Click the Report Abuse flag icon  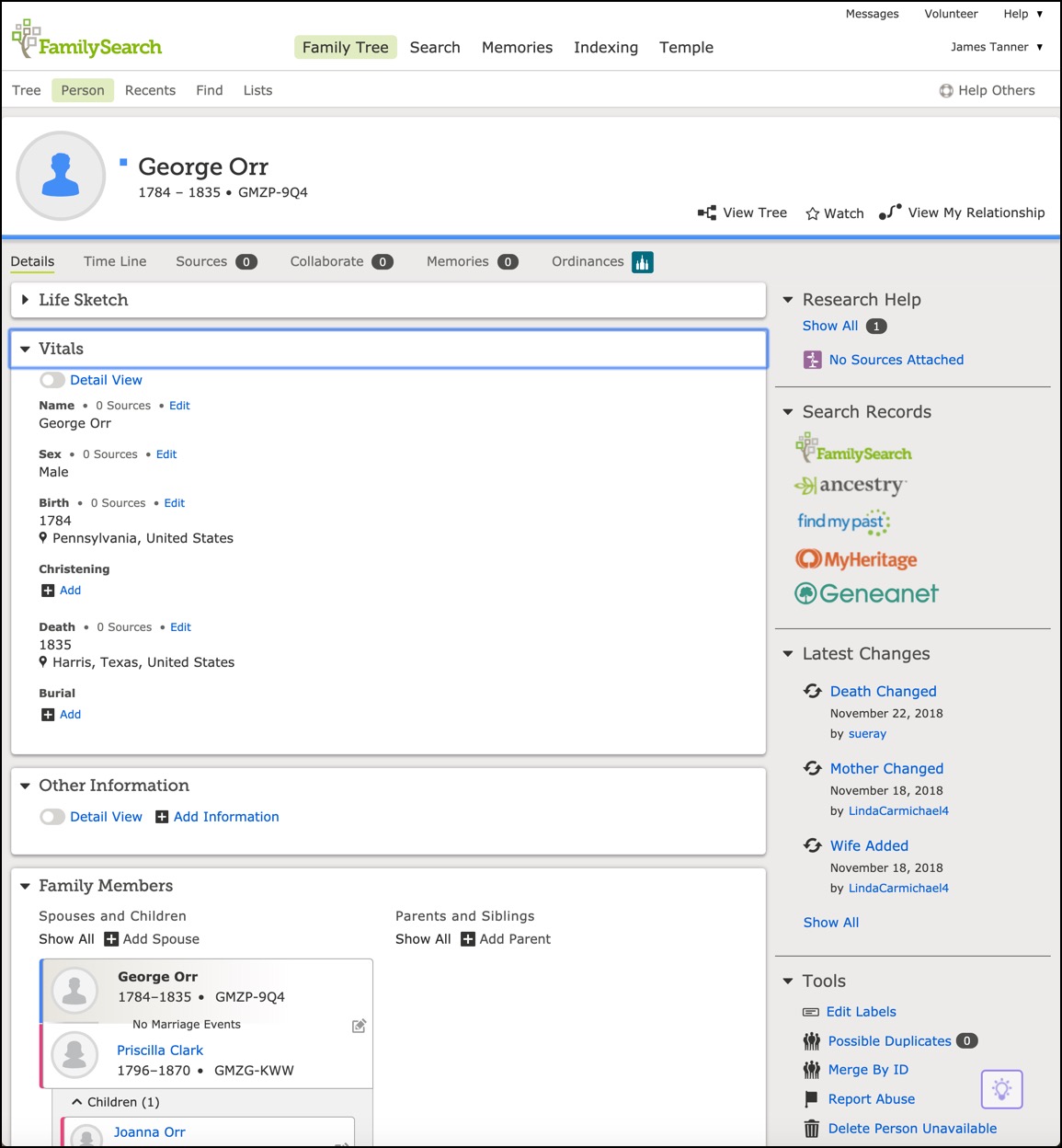point(811,1099)
